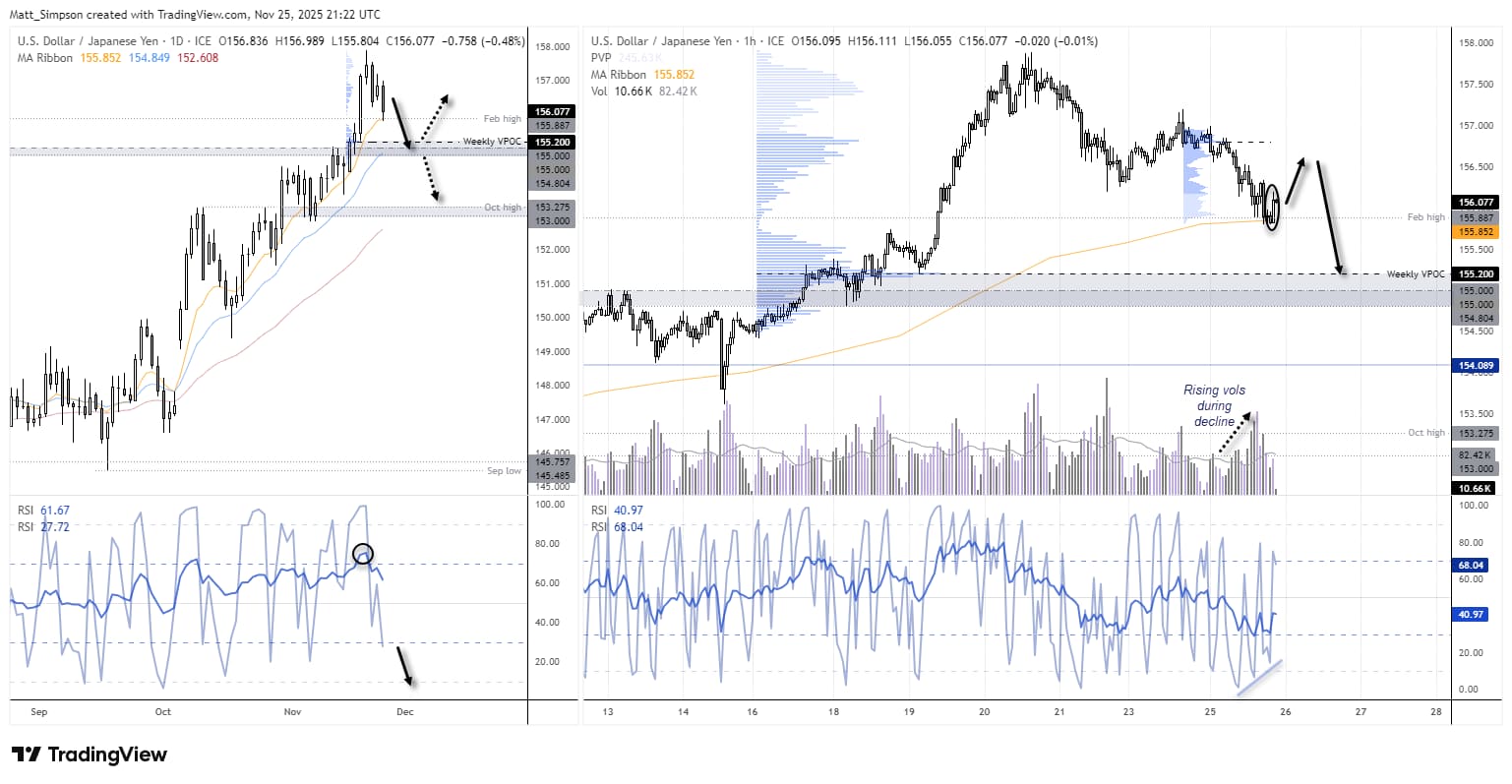Click the 'Sep low' label on the daily chart
1512x784 pixels.
(x=505, y=471)
